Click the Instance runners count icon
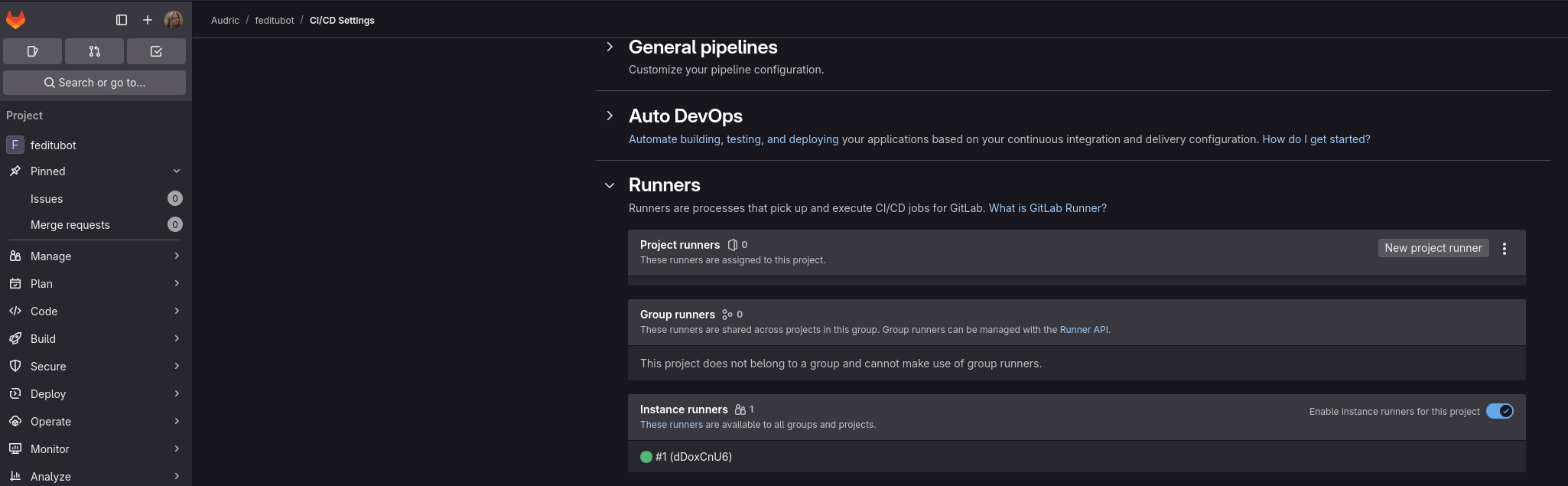This screenshot has height=486, width=1568. click(740, 409)
